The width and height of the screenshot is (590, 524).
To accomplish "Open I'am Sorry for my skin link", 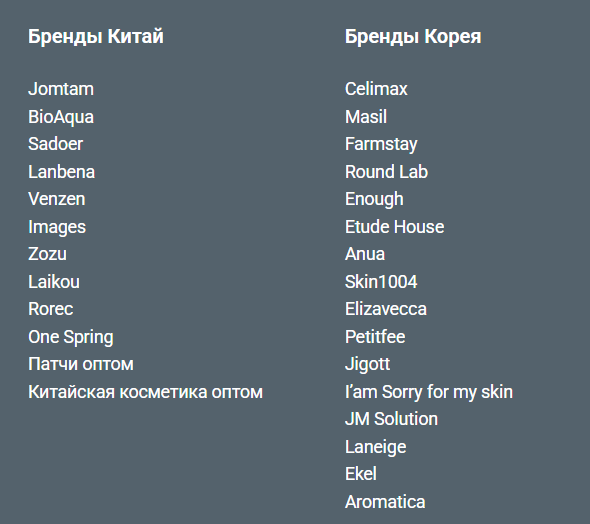I will (429, 392).
